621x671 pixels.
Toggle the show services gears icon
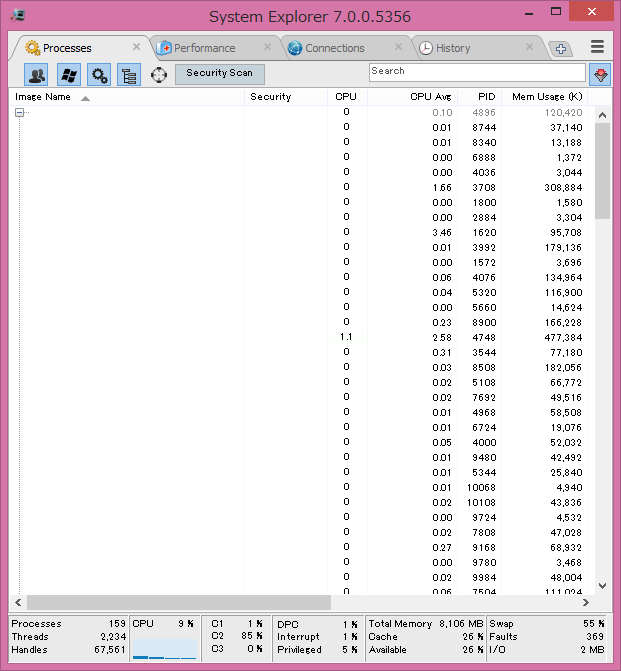coord(99,75)
